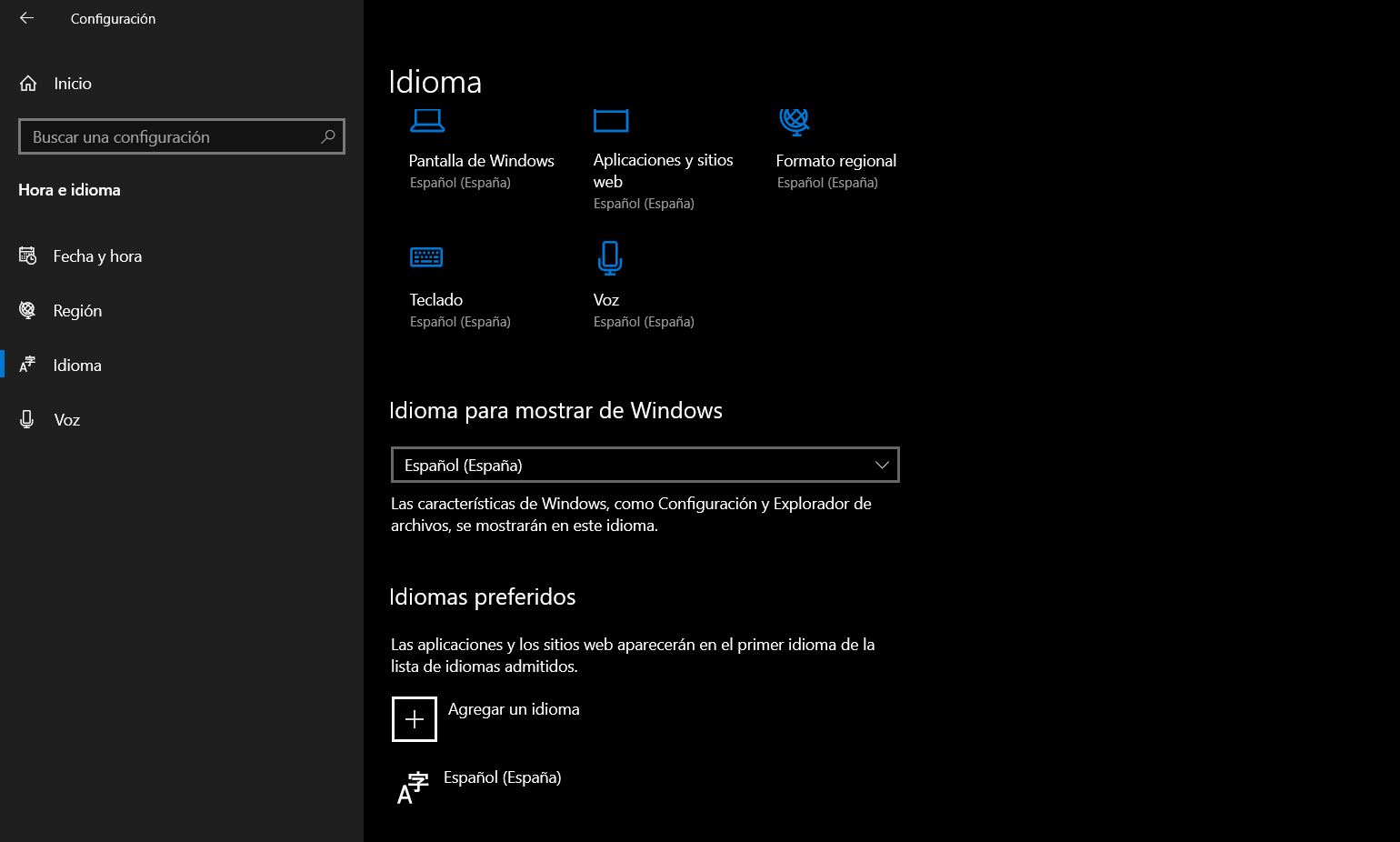
Task: Open Formato regional globe icon
Action: [795, 121]
